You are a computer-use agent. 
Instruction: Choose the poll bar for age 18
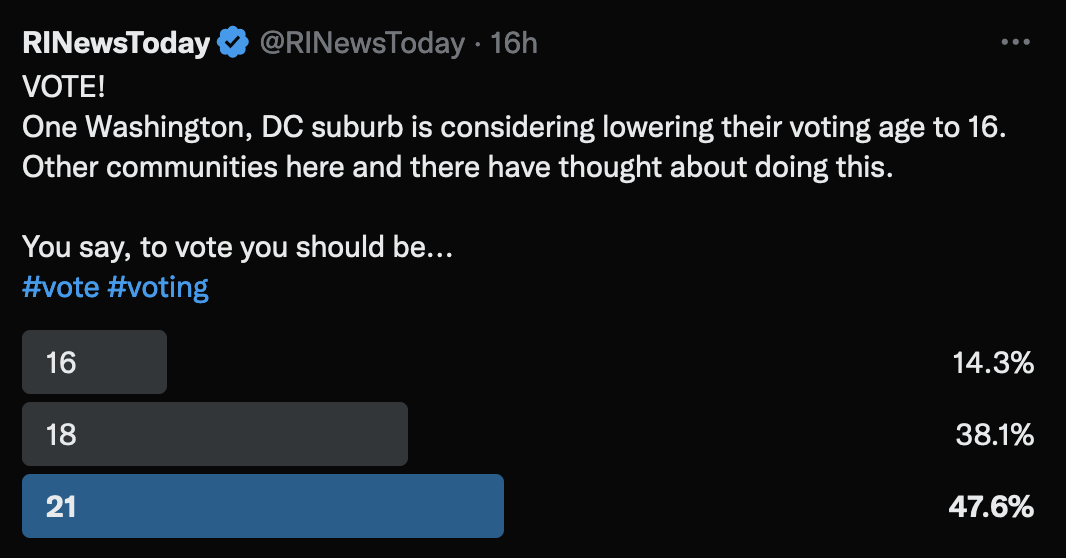point(214,434)
